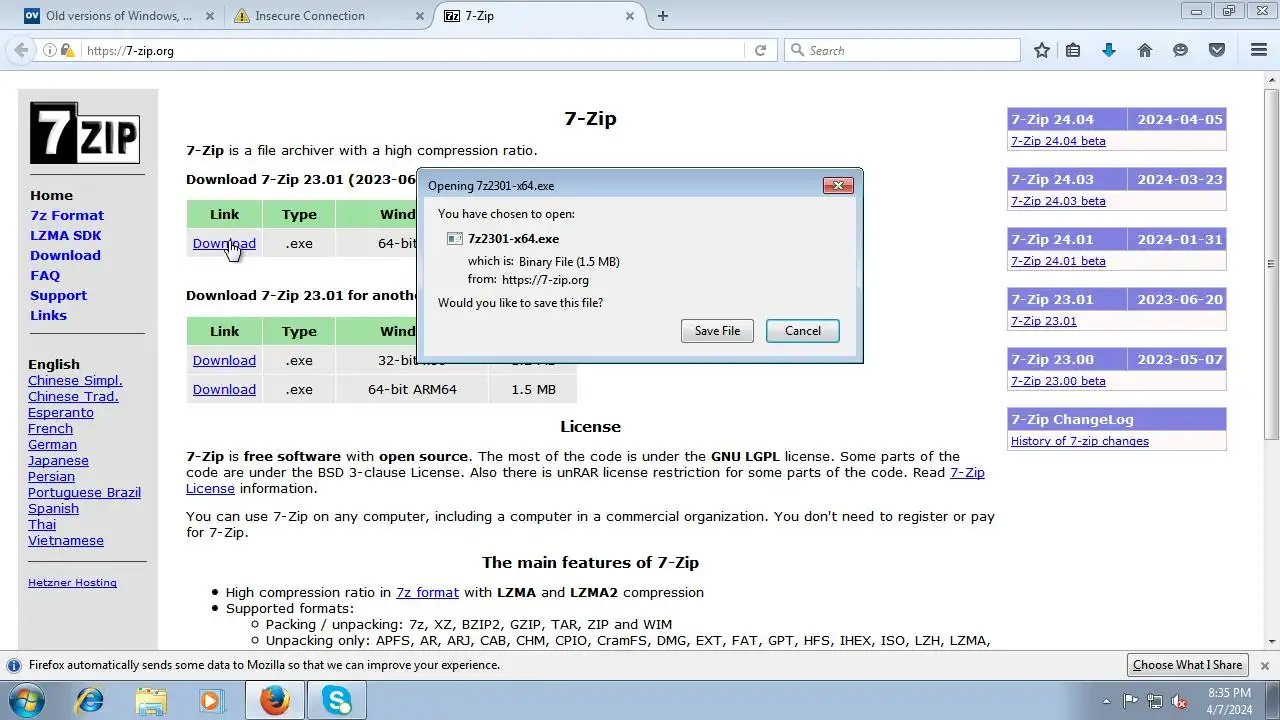The width and height of the screenshot is (1280, 720).
Task: Click Save File in the download dialog
Action: (717, 331)
